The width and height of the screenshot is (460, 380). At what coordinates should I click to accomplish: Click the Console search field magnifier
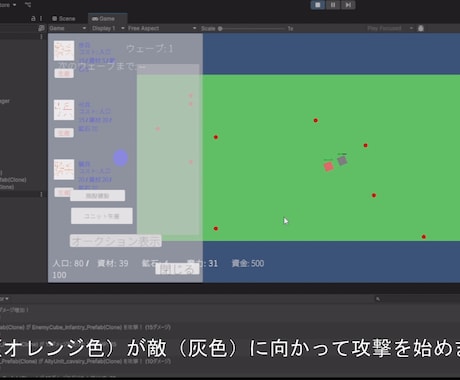[x=378, y=299]
